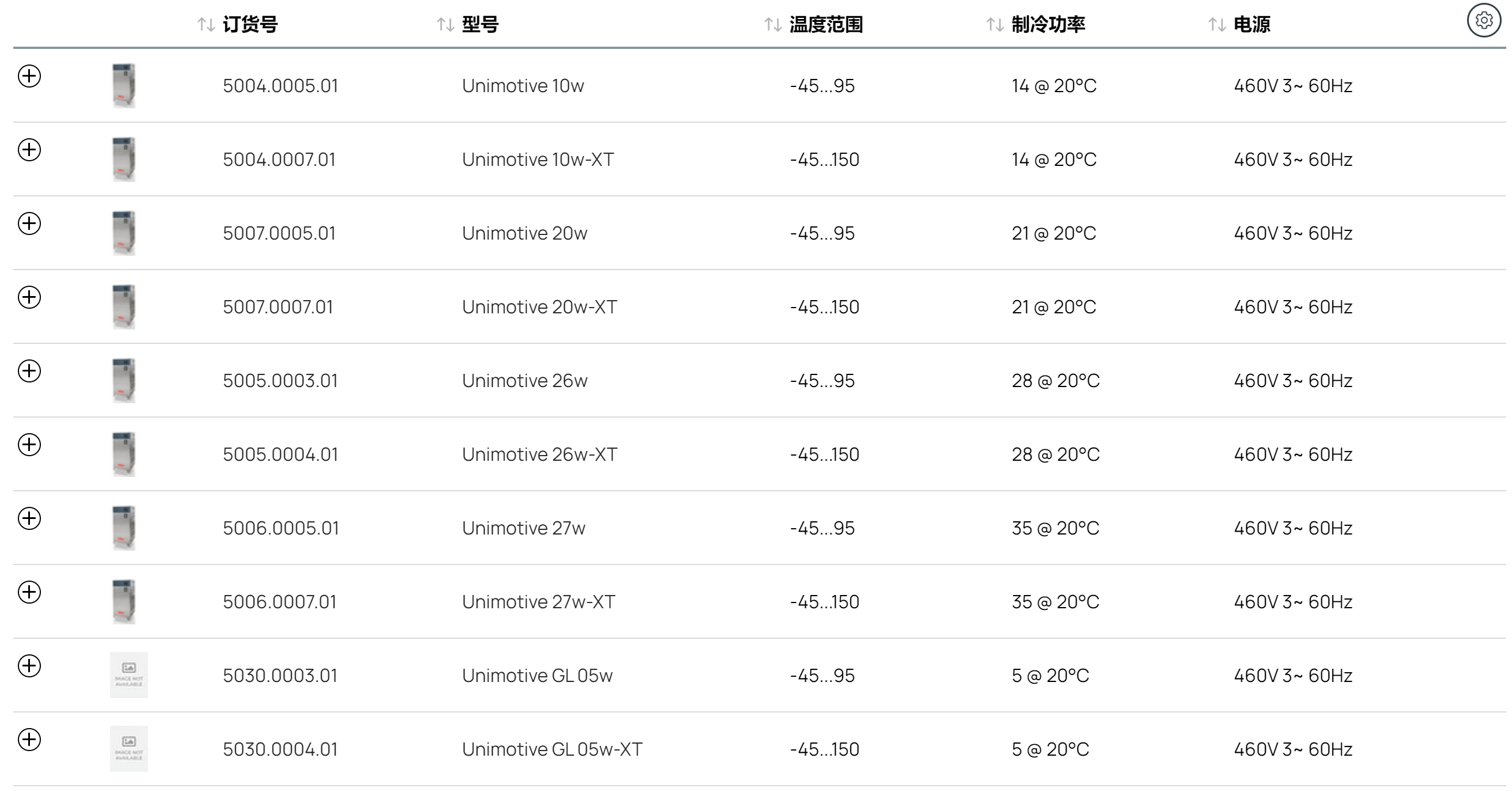The height and width of the screenshot is (792, 1512).
Task: Sort by 型号 column arrows
Action: pos(445,25)
